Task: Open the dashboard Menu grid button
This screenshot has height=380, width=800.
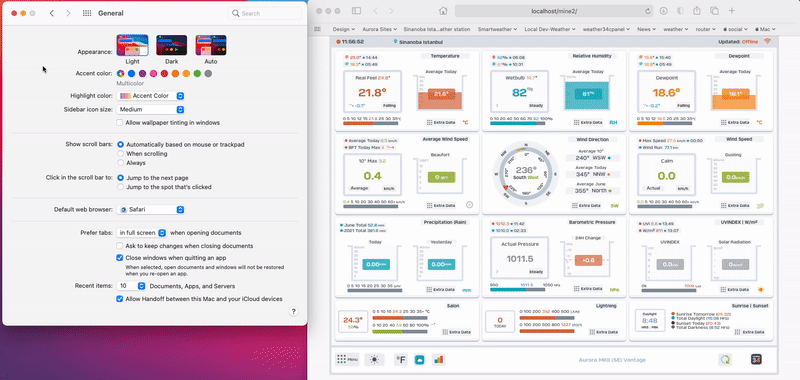Action: click(x=347, y=360)
